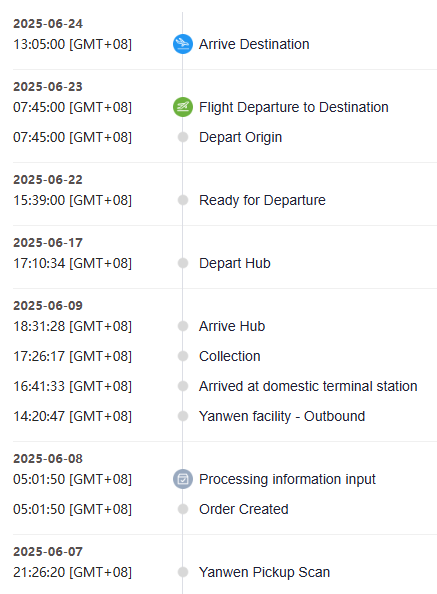Image resolution: width=437 pixels, height=594 pixels.
Task: Select the Arrive Hub timeline dot
Action: [x=183, y=326]
